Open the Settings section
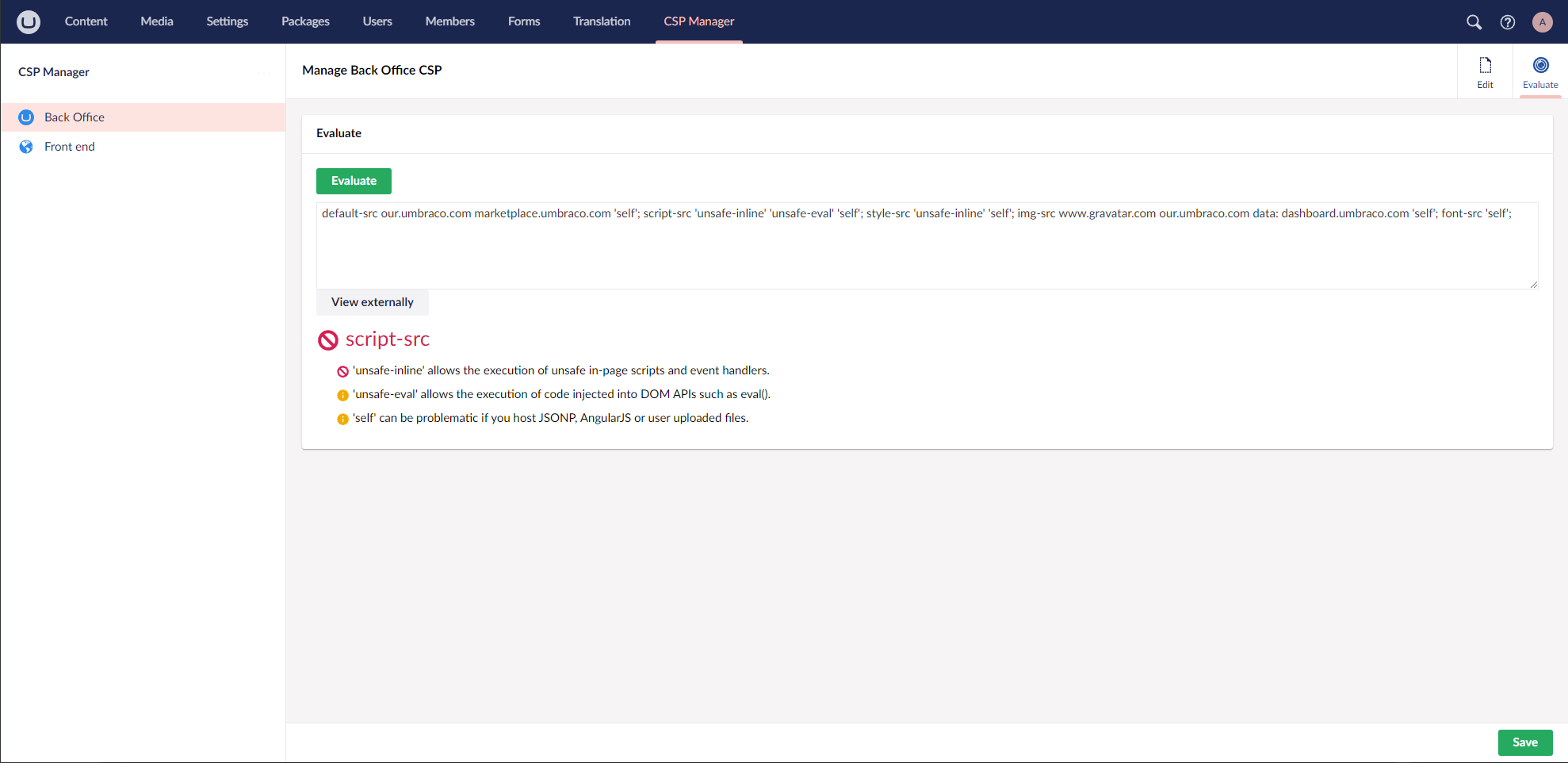This screenshot has width=1568, height=763. point(227,21)
